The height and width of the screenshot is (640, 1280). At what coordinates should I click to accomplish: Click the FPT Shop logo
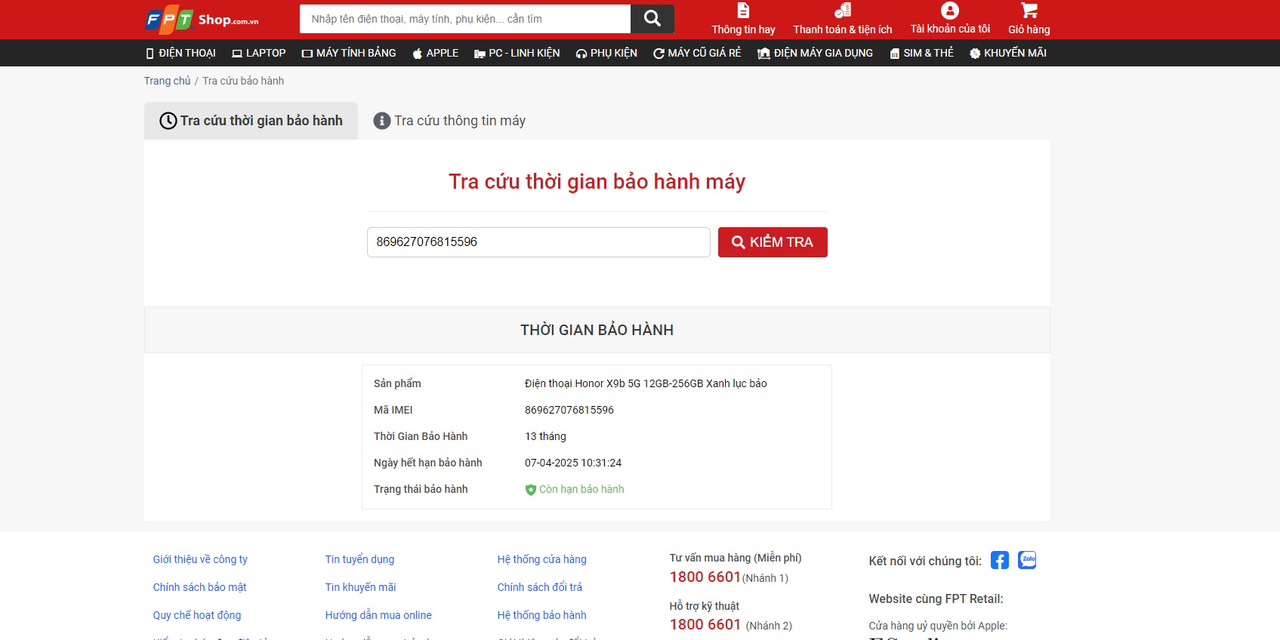tap(202, 19)
